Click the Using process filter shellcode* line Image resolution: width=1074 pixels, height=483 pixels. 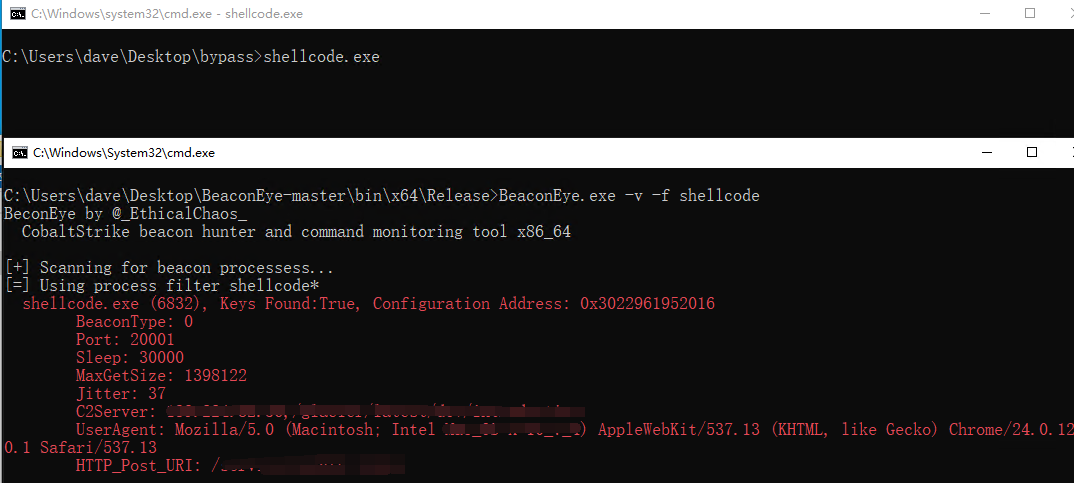pyautogui.click(x=162, y=285)
